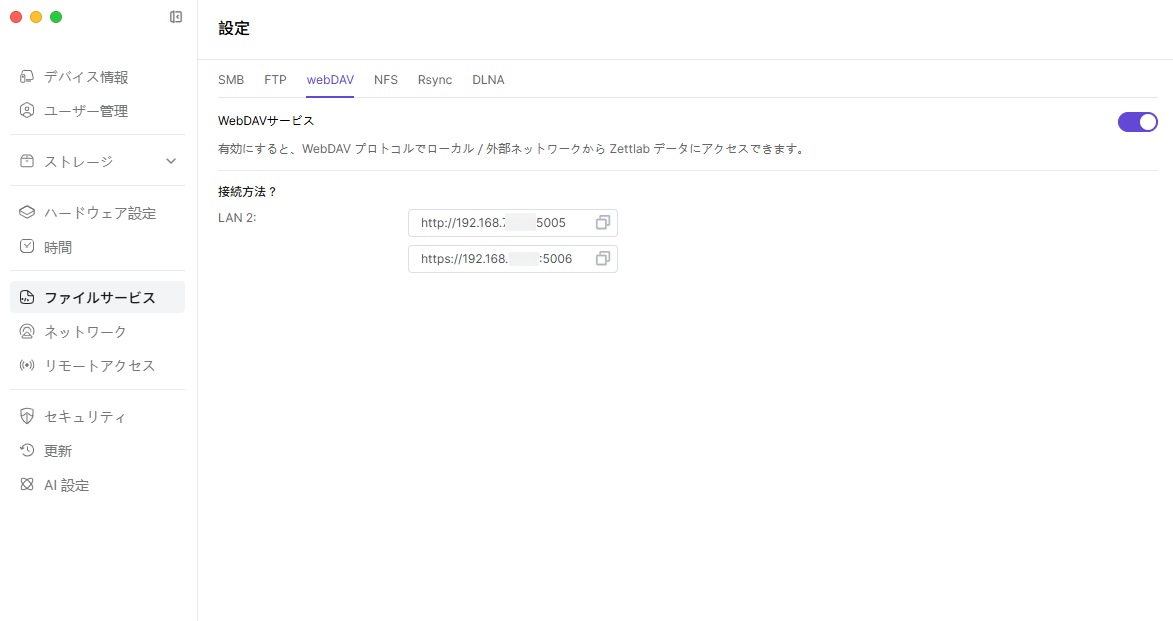The height and width of the screenshot is (621, 1173).
Task: Click the ネットワーク network icon
Action: [x=27, y=331]
